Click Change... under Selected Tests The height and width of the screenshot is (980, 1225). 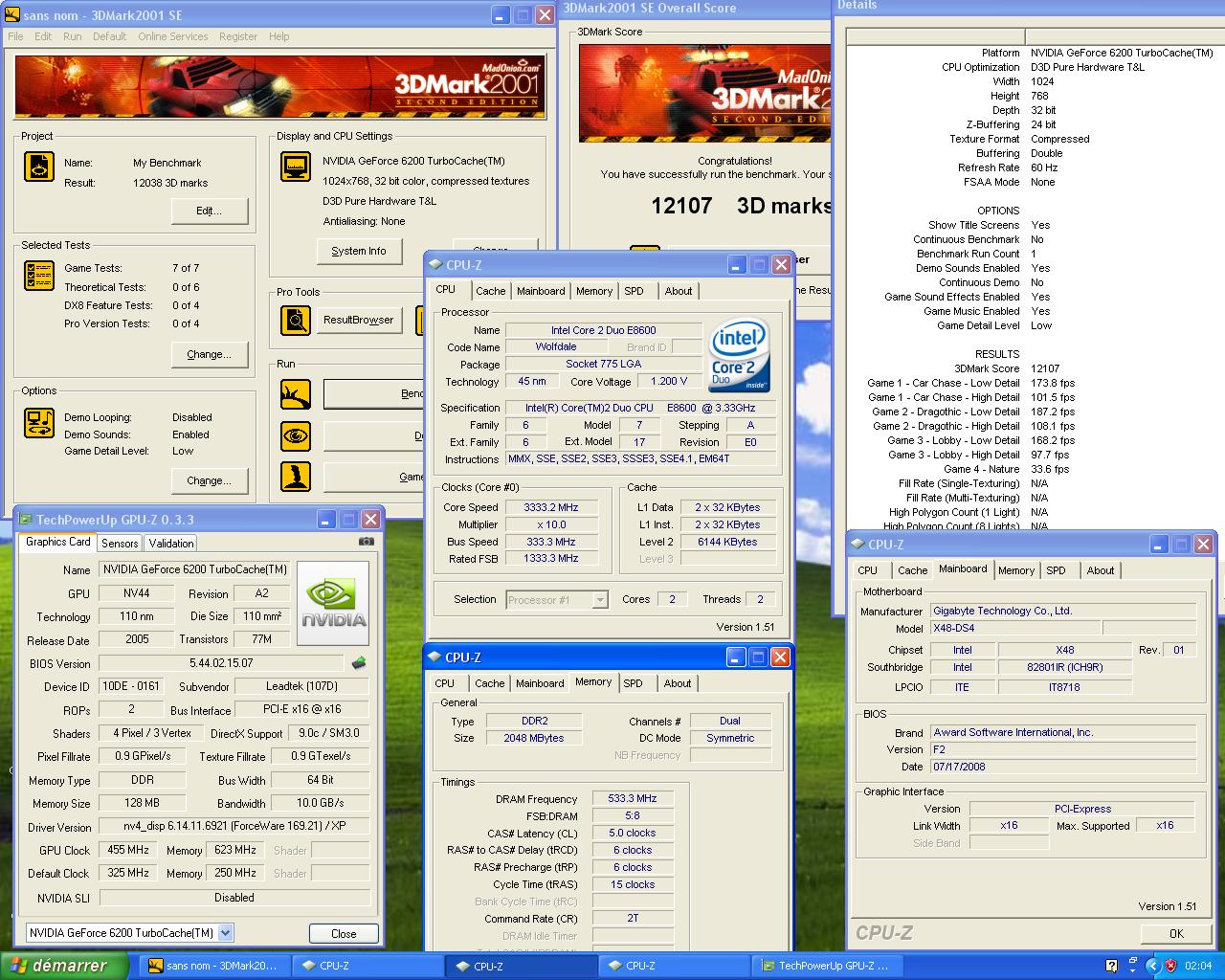(x=210, y=354)
